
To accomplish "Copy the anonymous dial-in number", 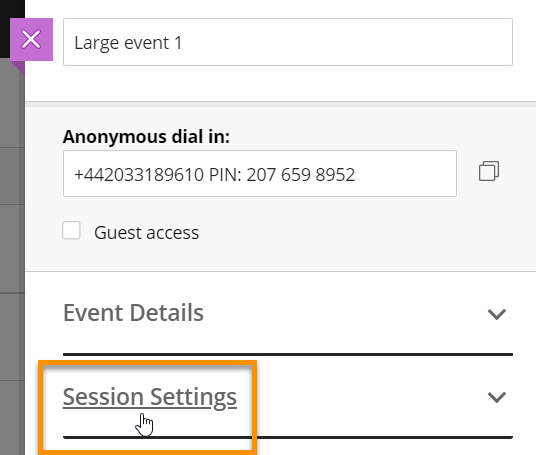I will [x=489, y=171].
